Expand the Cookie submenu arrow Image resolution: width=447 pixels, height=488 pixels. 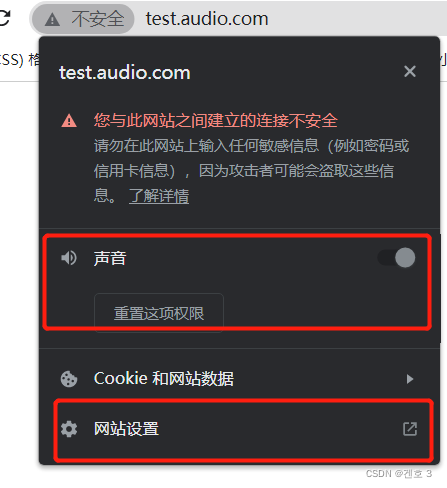[x=410, y=379]
